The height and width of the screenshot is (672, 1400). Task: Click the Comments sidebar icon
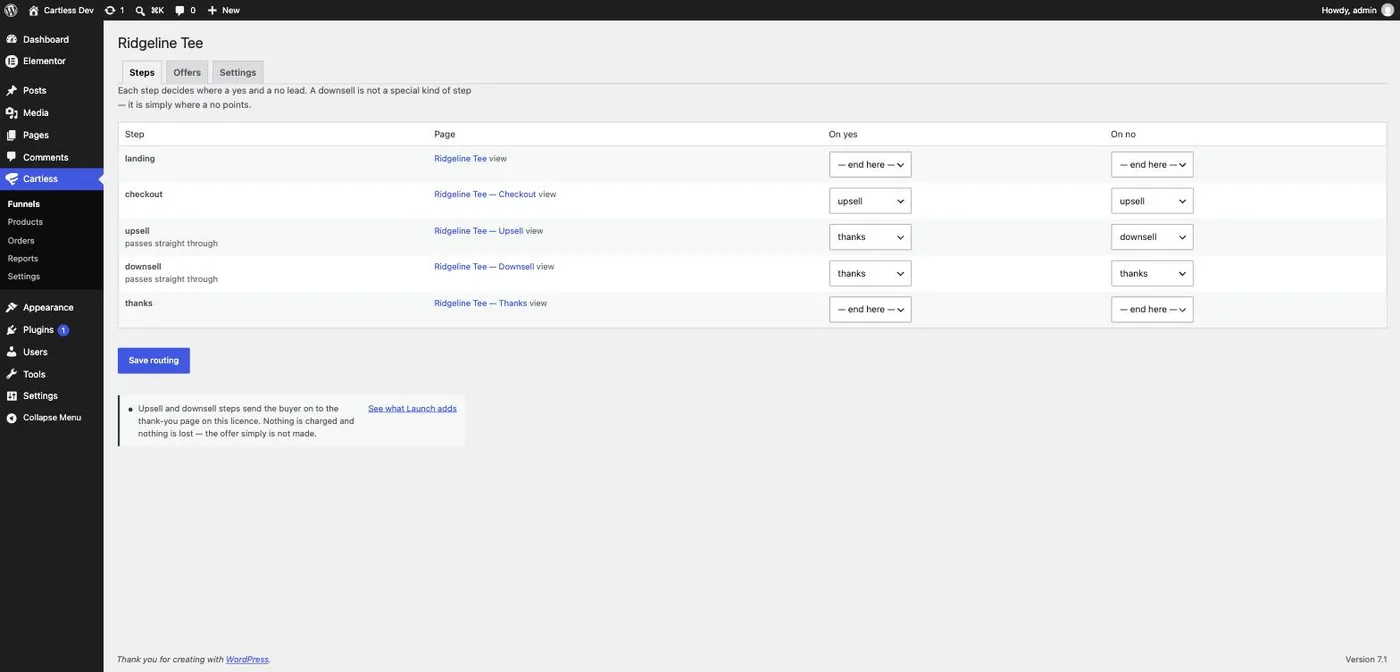[x=12, y=157]
